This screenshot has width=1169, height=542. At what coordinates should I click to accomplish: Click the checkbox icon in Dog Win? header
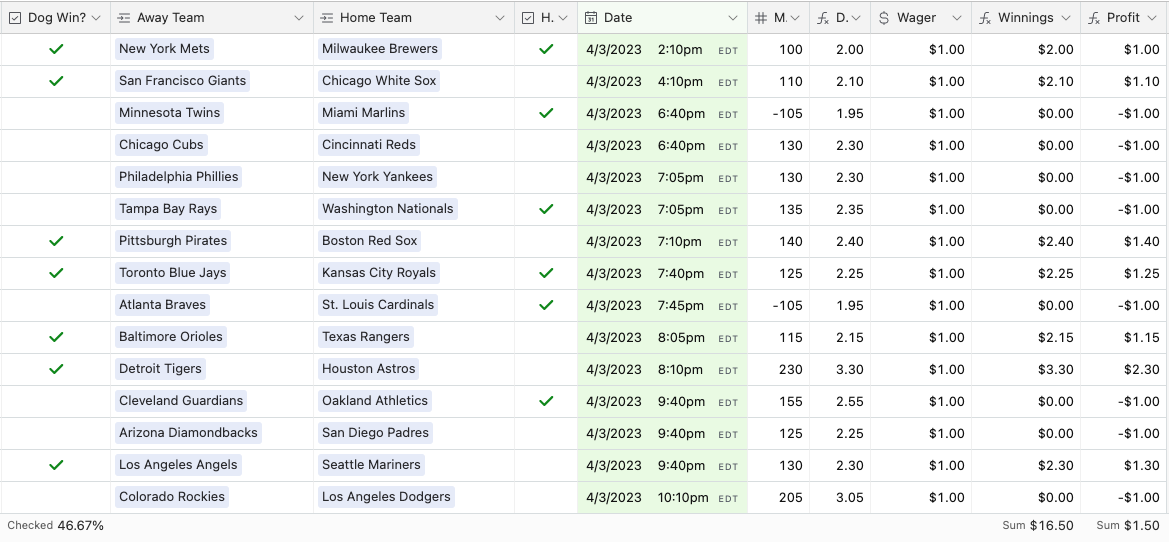pos(15,18)
